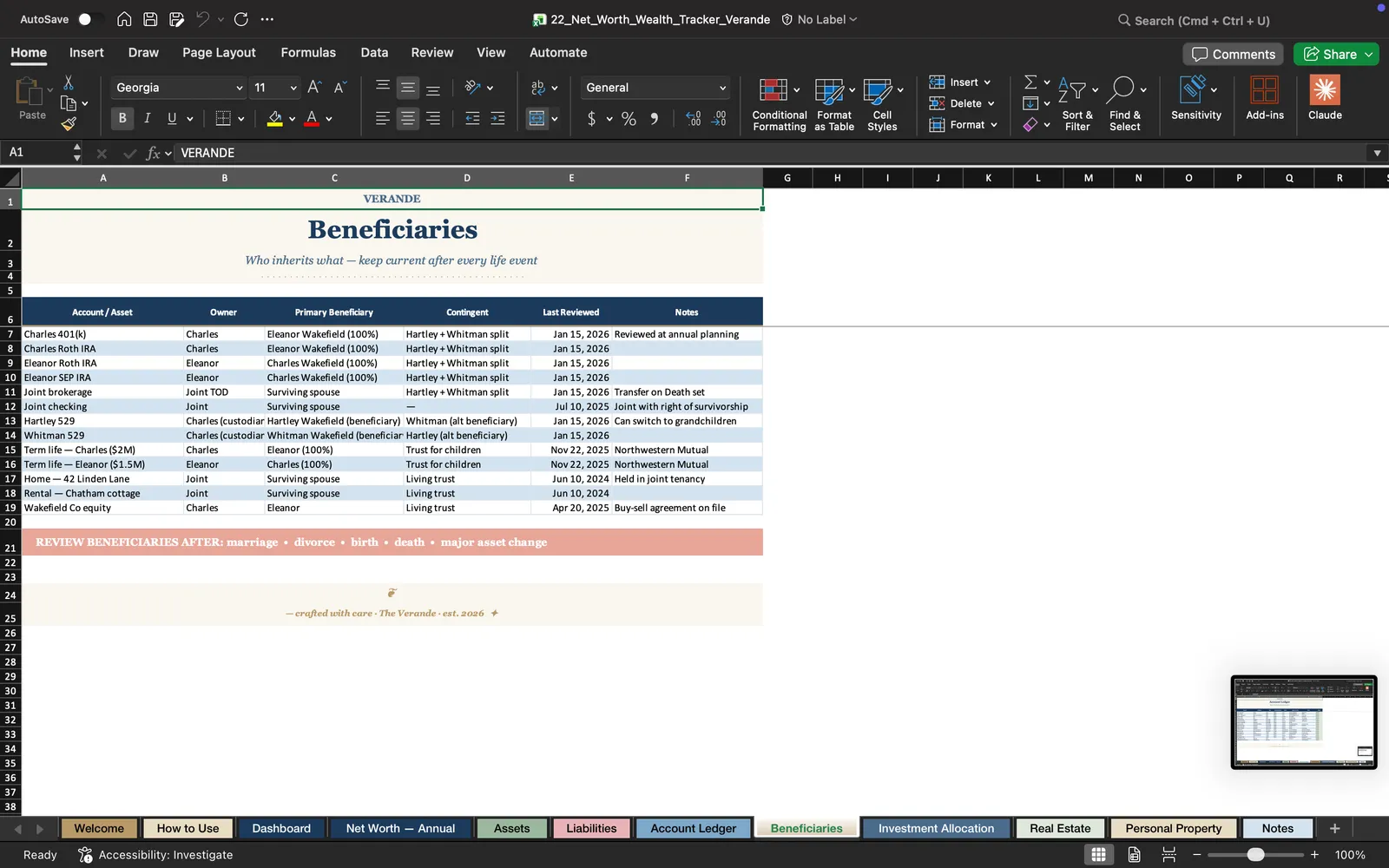The height and width of the screenshot is (868, 1389).
Task: Open the Insert ribbon tab
Action: click(86, 52)
